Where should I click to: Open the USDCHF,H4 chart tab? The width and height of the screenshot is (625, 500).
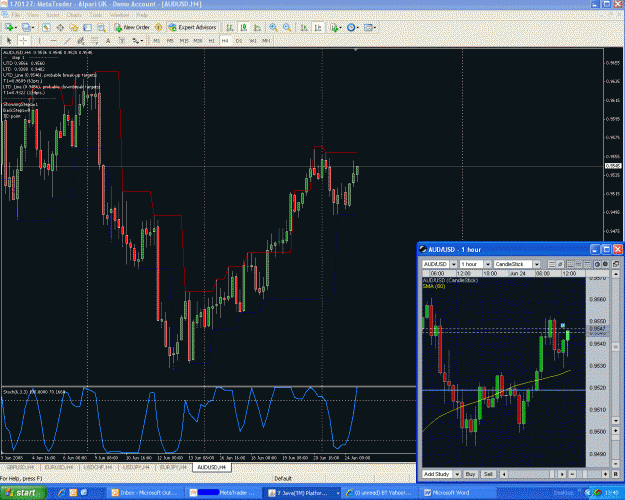click(x=98, y=467)
